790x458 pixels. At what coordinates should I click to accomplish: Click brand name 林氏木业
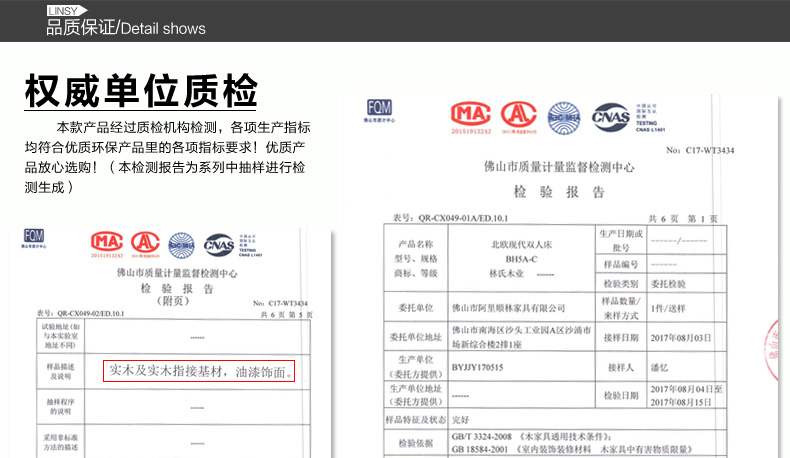506,274
